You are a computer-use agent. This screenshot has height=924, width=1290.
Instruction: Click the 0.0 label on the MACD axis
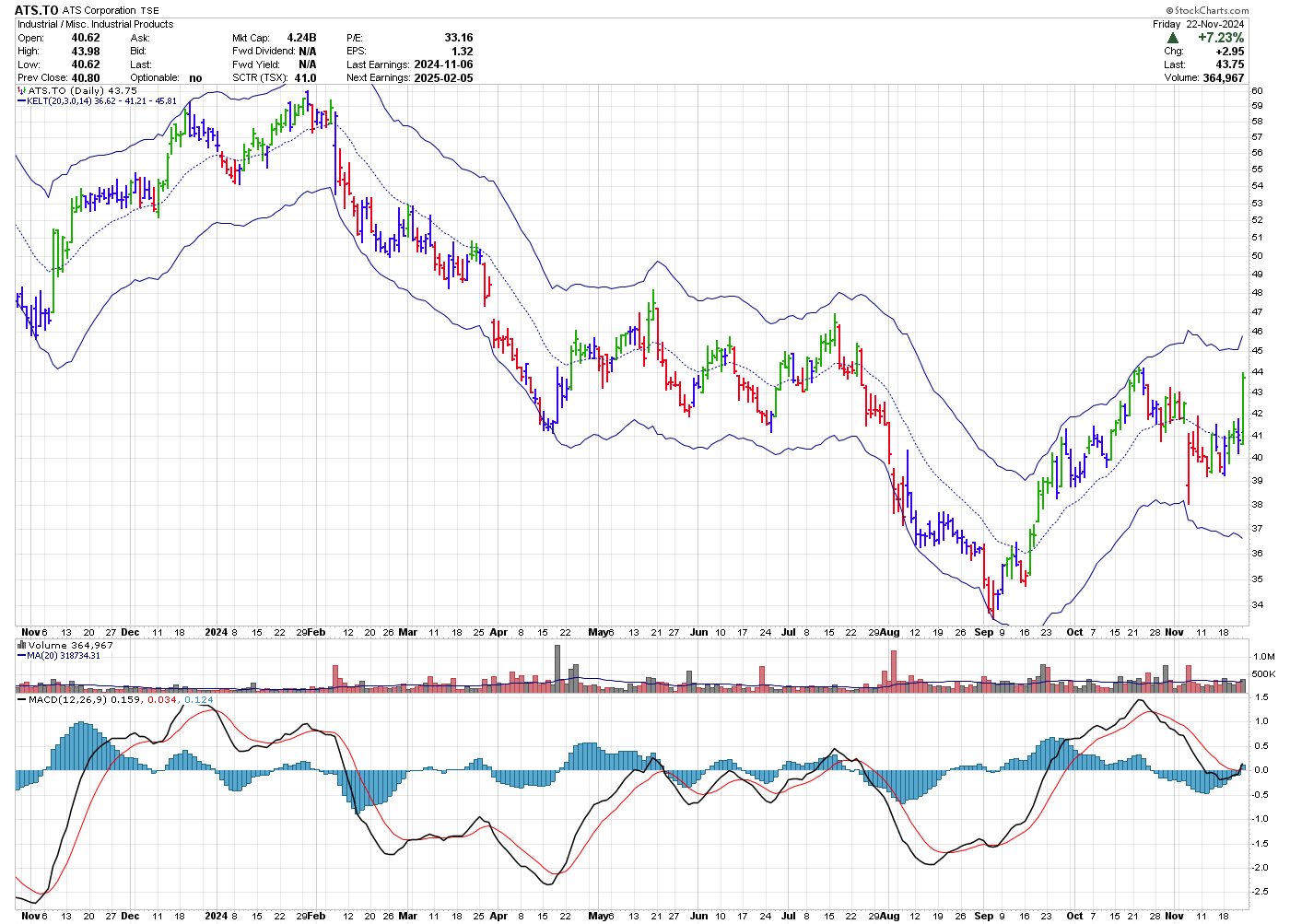pyautogui.click(x=1261, y=770)
